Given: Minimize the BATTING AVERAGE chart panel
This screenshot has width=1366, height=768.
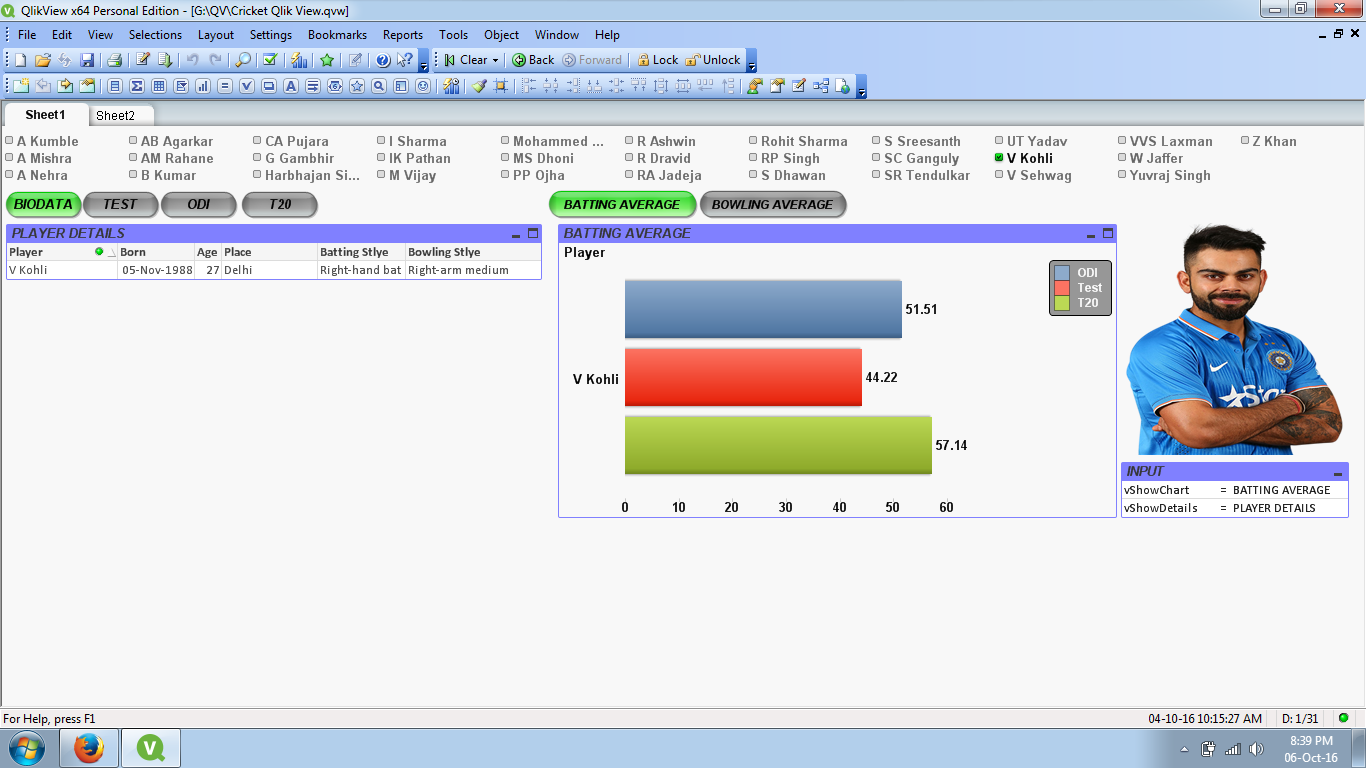Looking at the screenshot, I should click(x=1091, y=234).
